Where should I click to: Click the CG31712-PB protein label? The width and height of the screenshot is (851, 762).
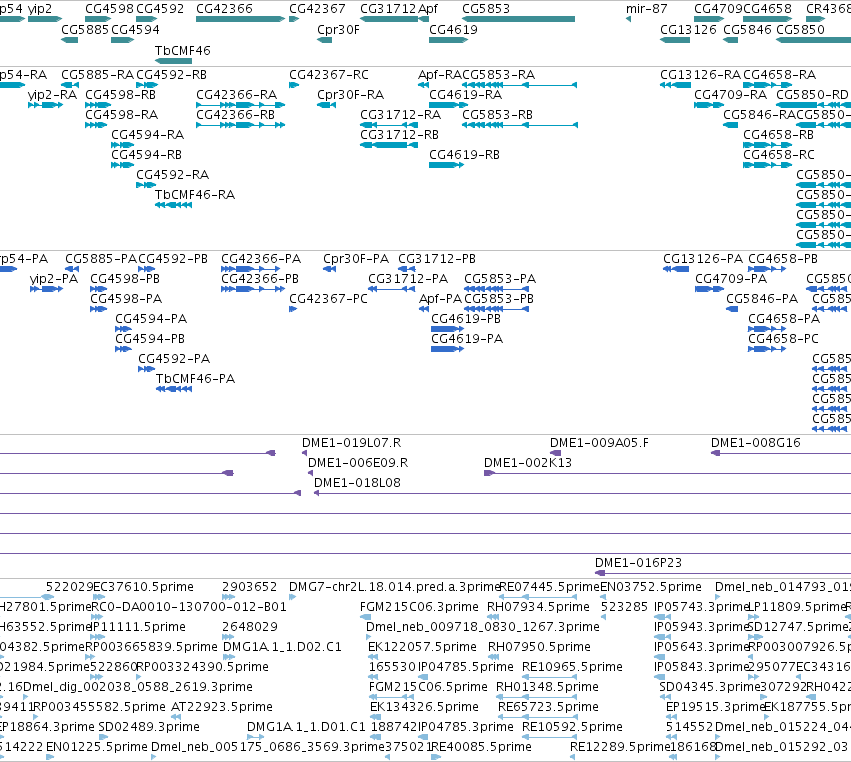point(436,259)
